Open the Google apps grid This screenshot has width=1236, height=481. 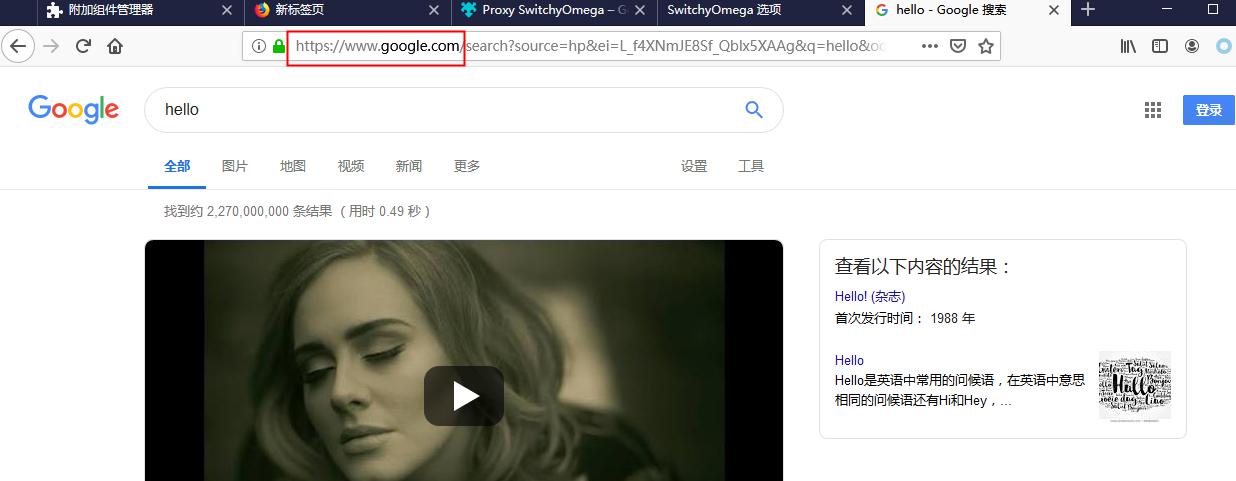pyautogui.click(x=1153, y=110)
